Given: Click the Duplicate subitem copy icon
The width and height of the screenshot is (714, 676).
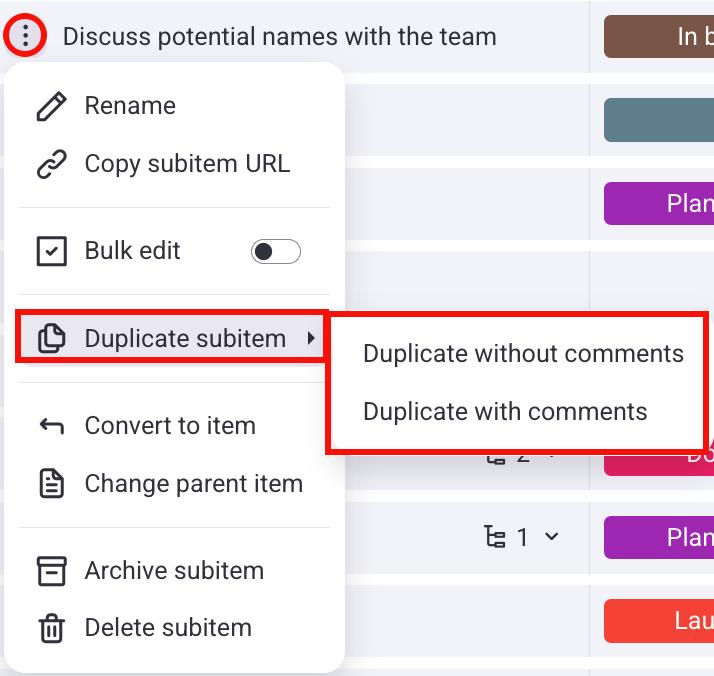Looking at the screenshot, I should click(x=51, y=339).
